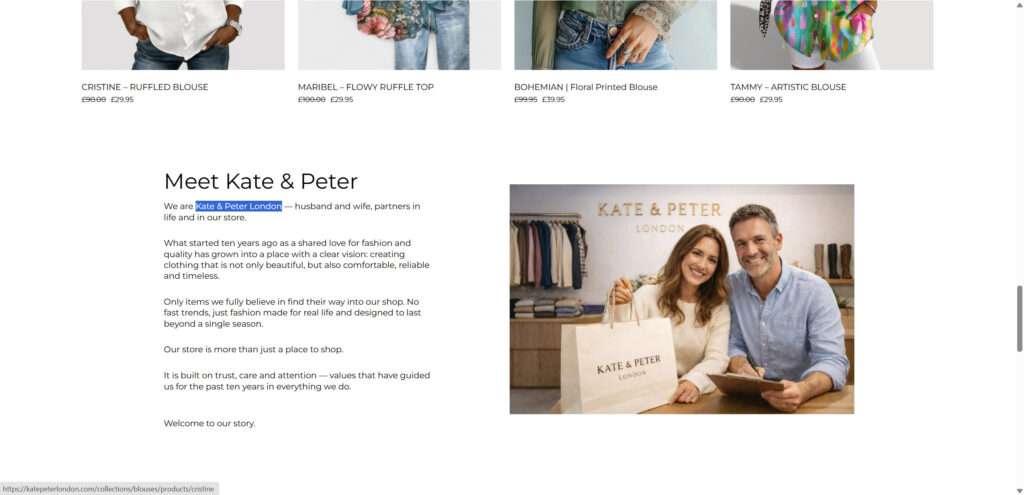Open the Cristine – Ruffled Blouse product title

145,87
